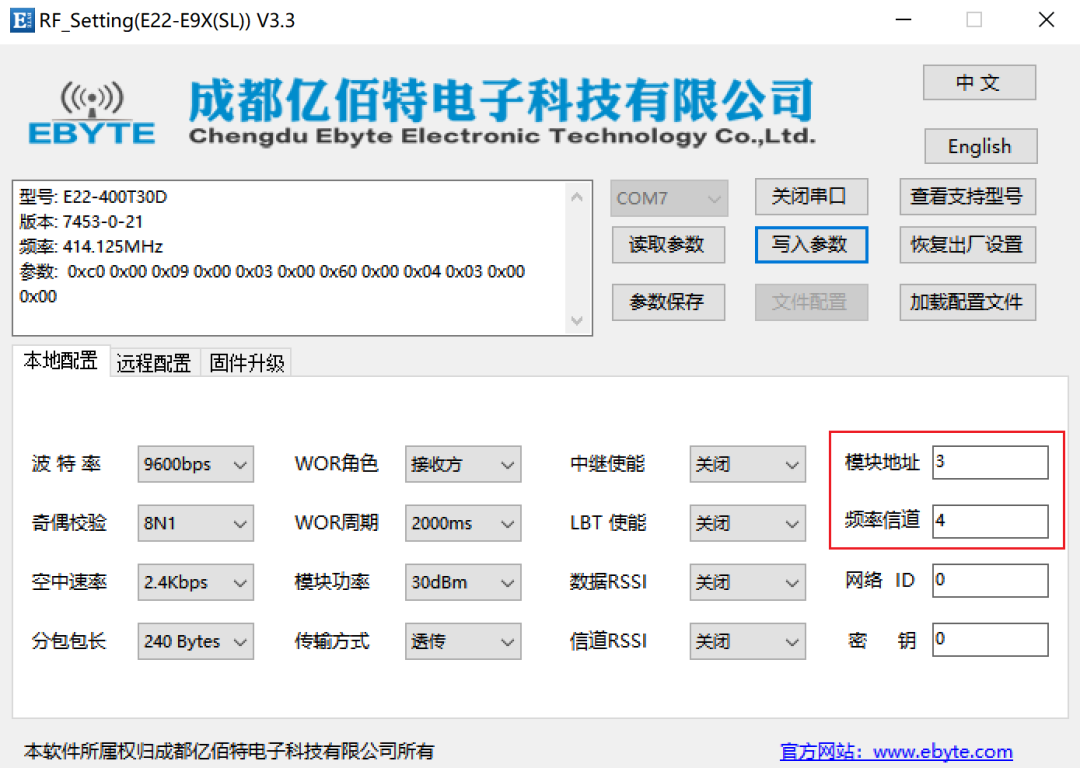Viewport: 1080px width, 768px height.
Task: Open the 模块功率 30dBm dropdown
Action: pos(463,583)
